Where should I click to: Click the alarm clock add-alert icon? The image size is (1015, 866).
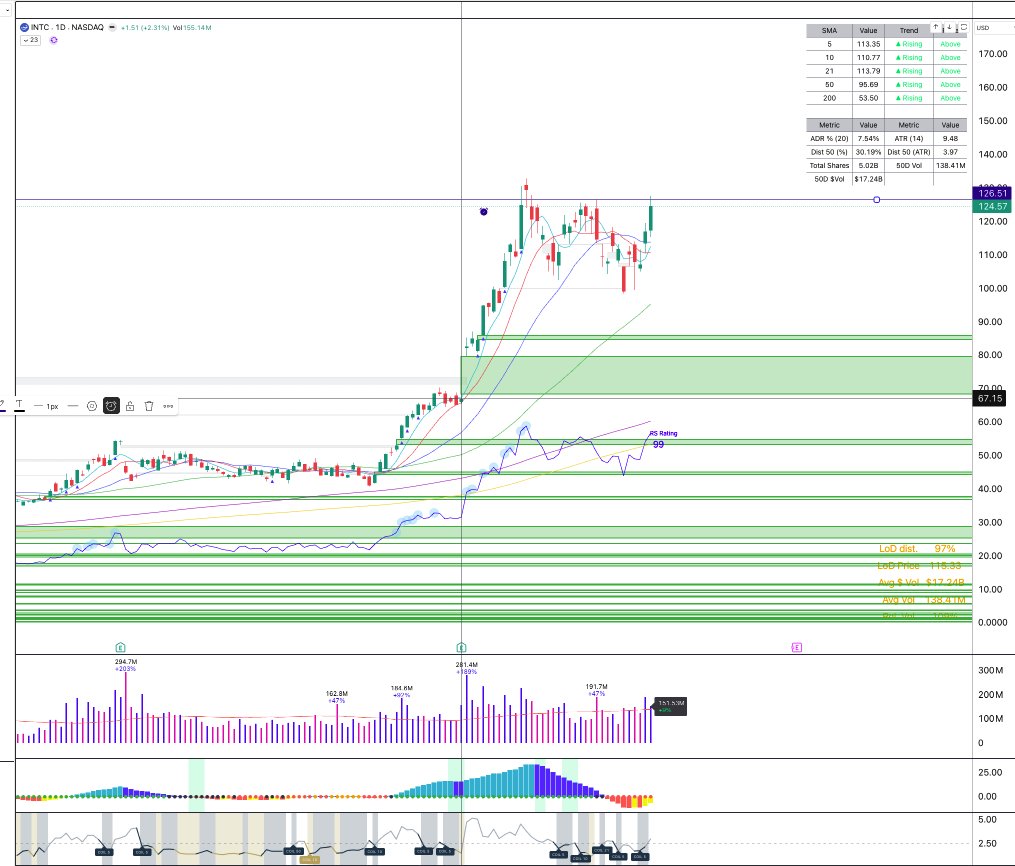click(x=111, y=406)
